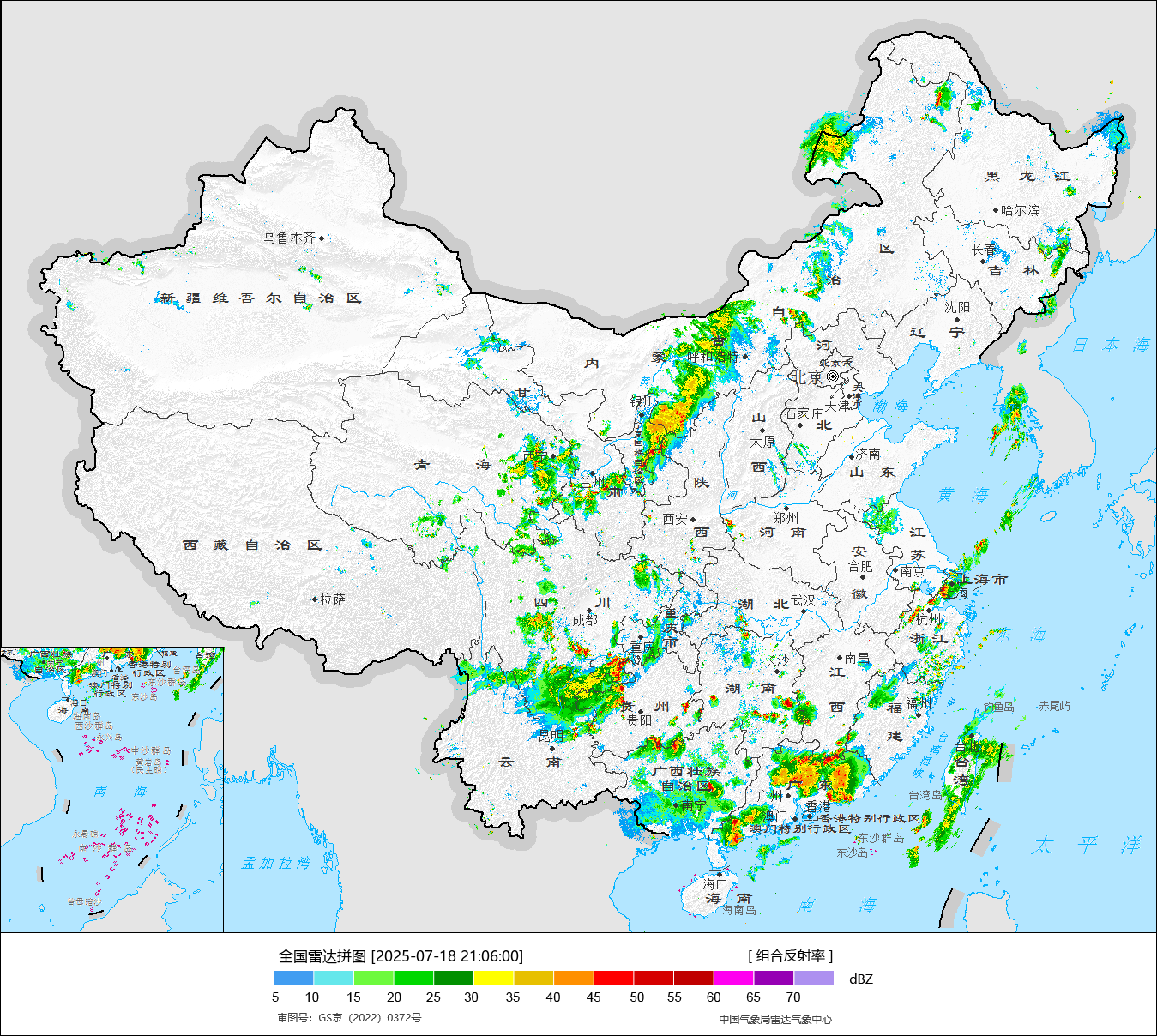The width and height of the screenshot is (1157, 1036).
Task: Click the Beijing capital marker symbol
Action: [832, 376]
